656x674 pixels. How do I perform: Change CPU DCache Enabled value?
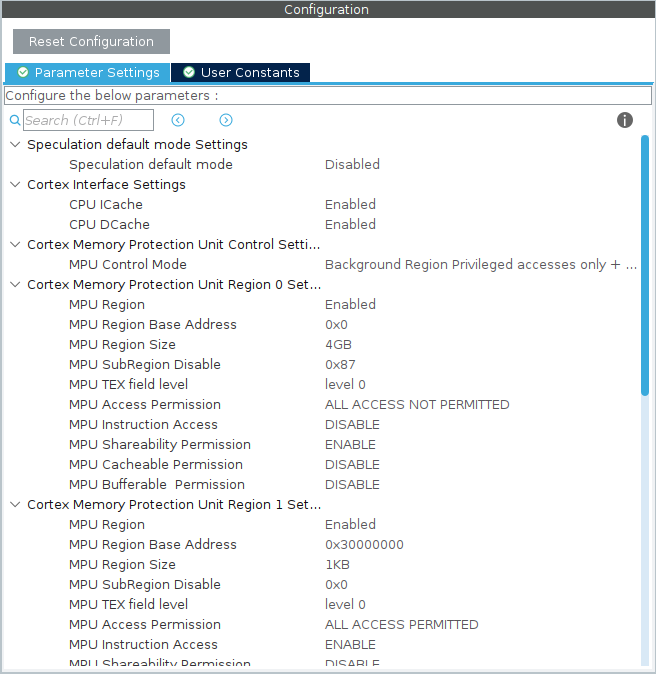(x=350, y=224)
